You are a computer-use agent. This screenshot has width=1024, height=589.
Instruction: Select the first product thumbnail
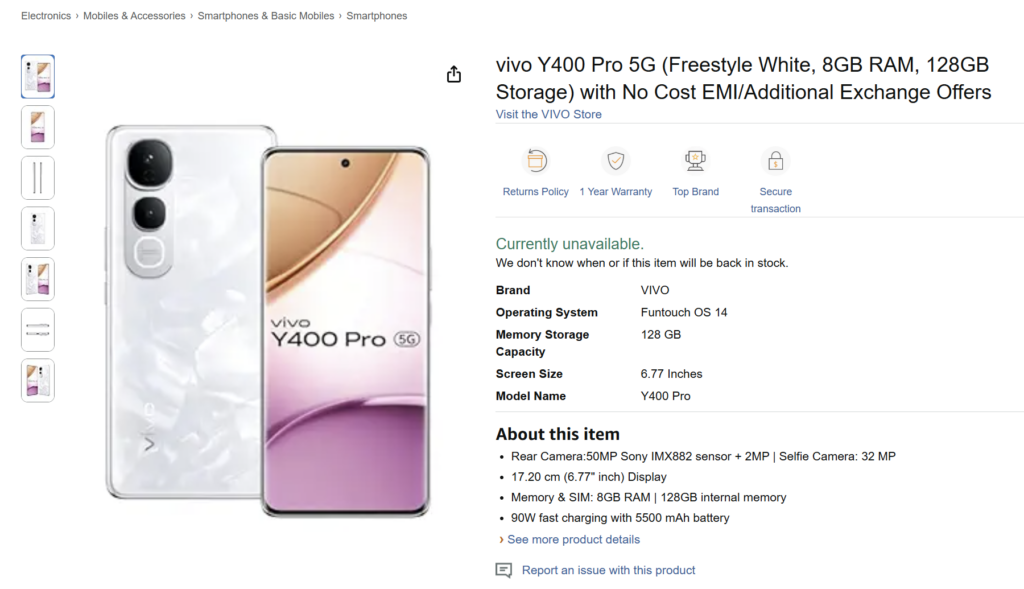pos(38,77)
